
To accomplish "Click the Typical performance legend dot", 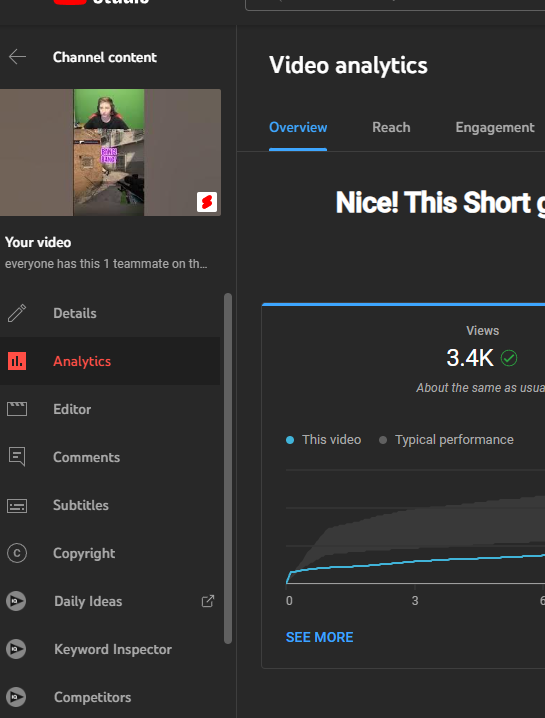I will click(x=383, y=440).
